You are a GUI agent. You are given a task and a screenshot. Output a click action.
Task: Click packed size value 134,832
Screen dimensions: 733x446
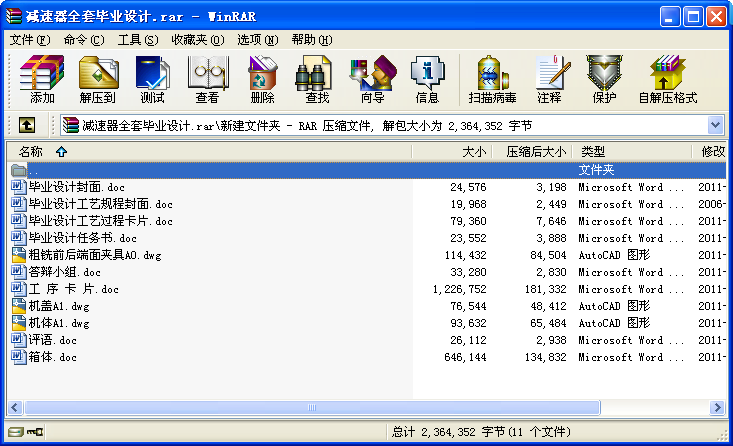[546, 357]
